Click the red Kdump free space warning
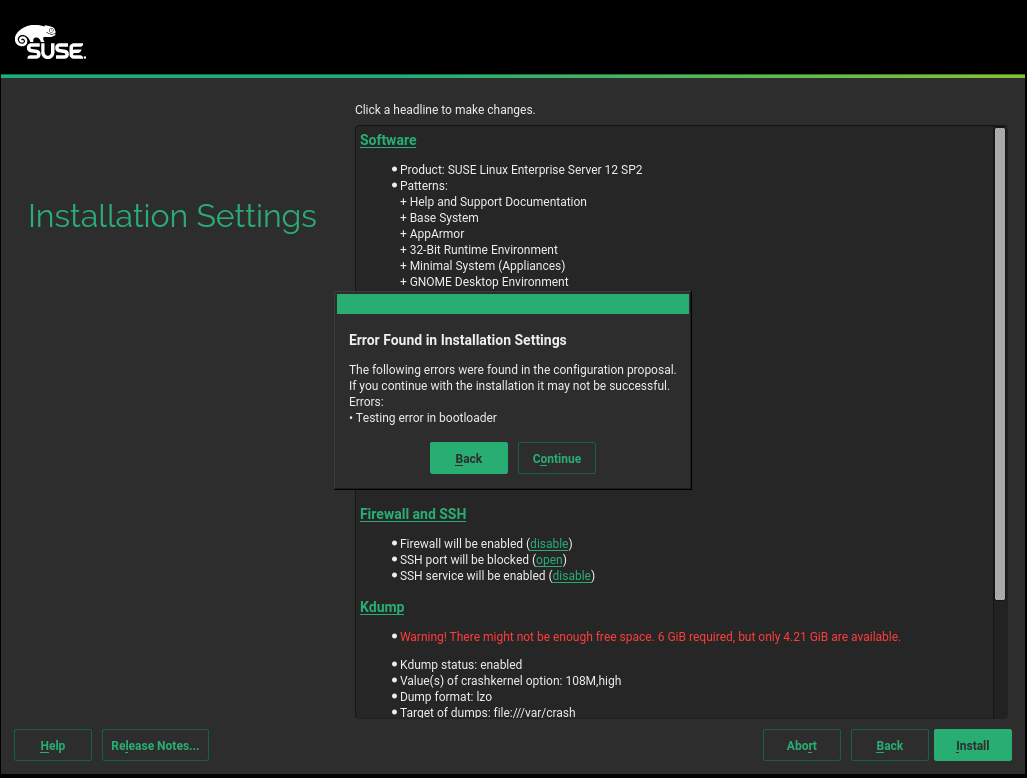This screenshot has width=1027, height=778. (x=650, y=637)
